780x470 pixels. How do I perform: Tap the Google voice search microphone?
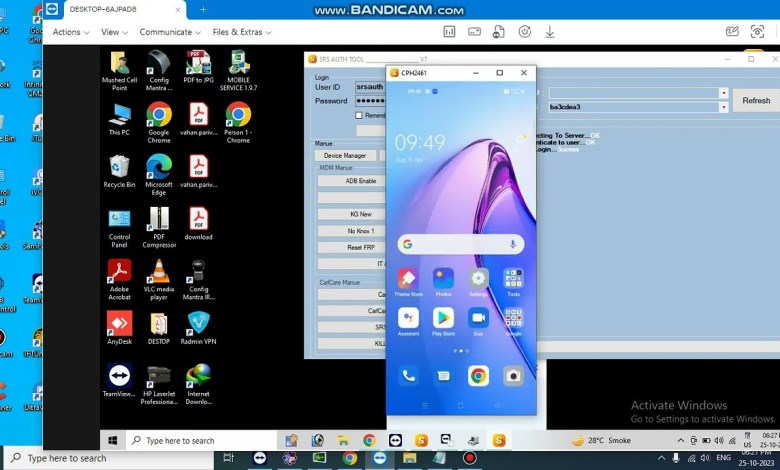point(513,244)
